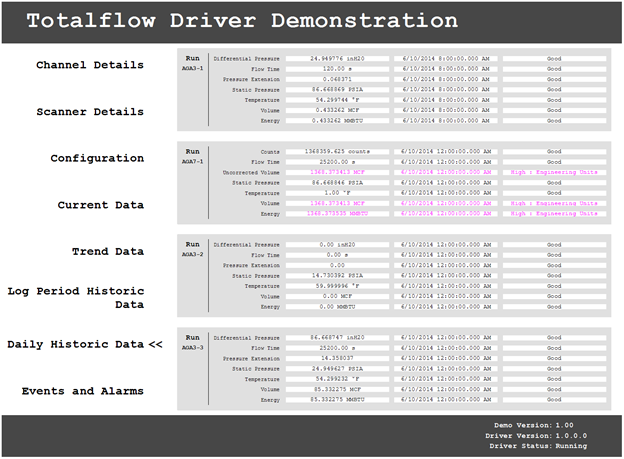
Task: Click the AGA7-1 Counts label
Action: pyautogui.click(x=270, y=152)
